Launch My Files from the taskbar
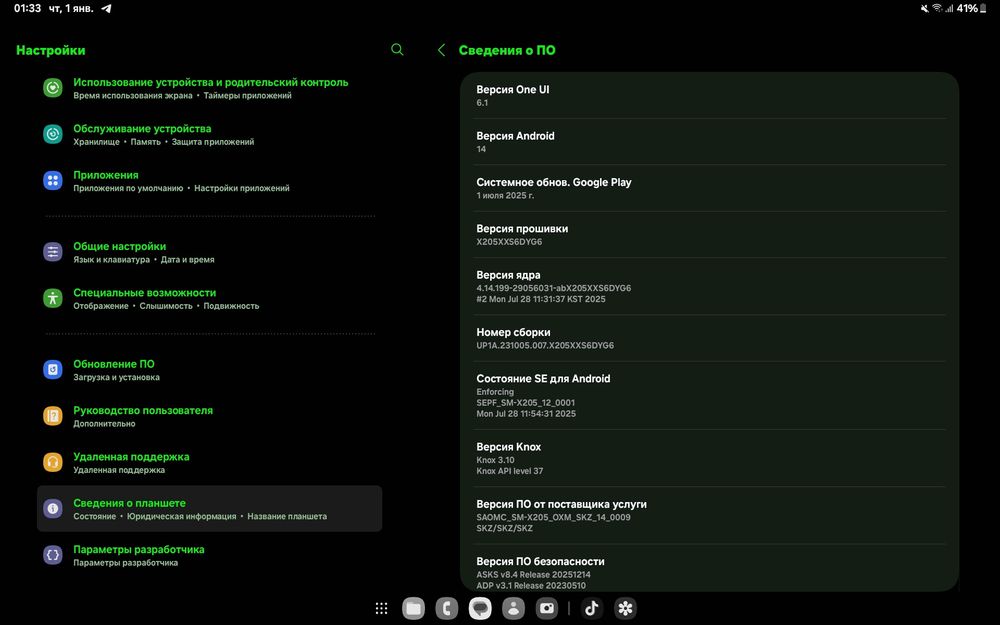The height and width of the screenshot is (625, 1000). pos(414,608)
